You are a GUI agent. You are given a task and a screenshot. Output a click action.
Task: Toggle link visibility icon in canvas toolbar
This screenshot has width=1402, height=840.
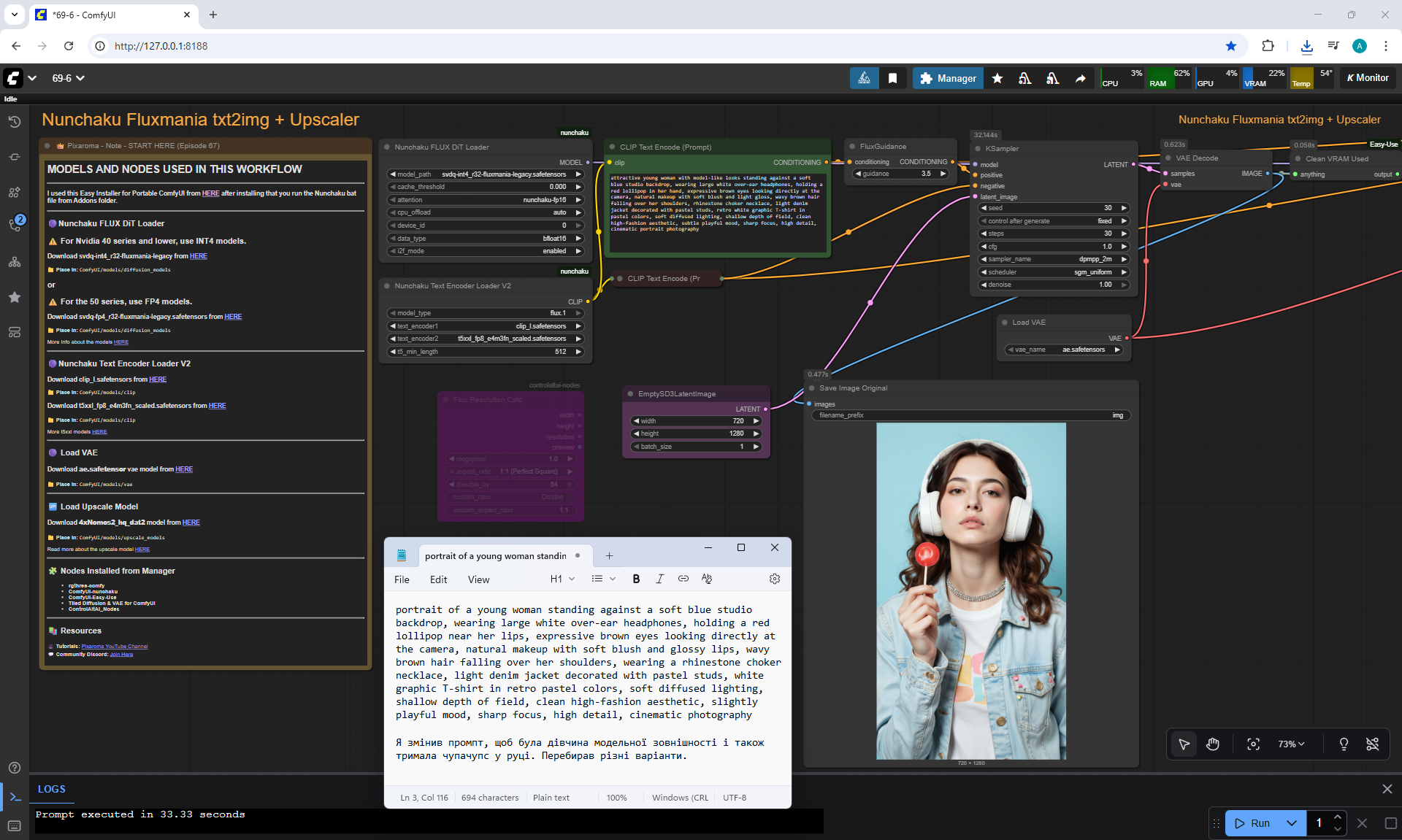[x=1372, y=744]
